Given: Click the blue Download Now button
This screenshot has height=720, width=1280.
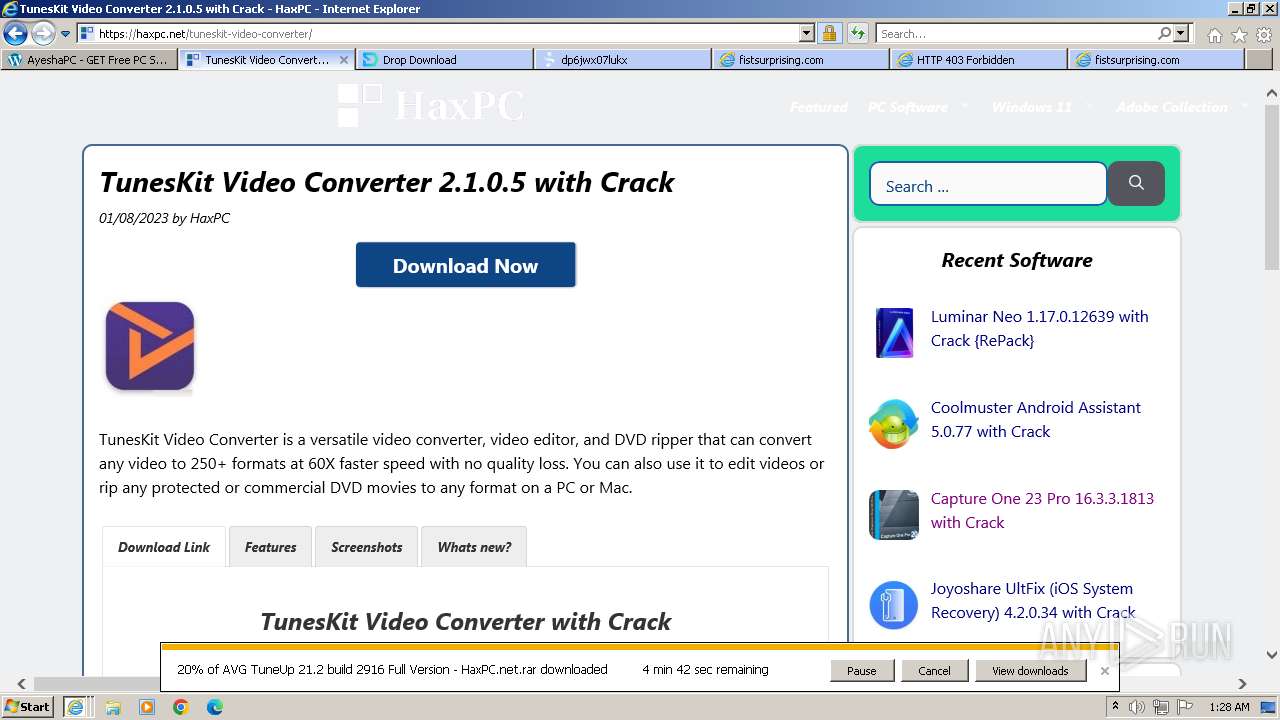Looking at the screenshot, I should click(x=466, y=265).
